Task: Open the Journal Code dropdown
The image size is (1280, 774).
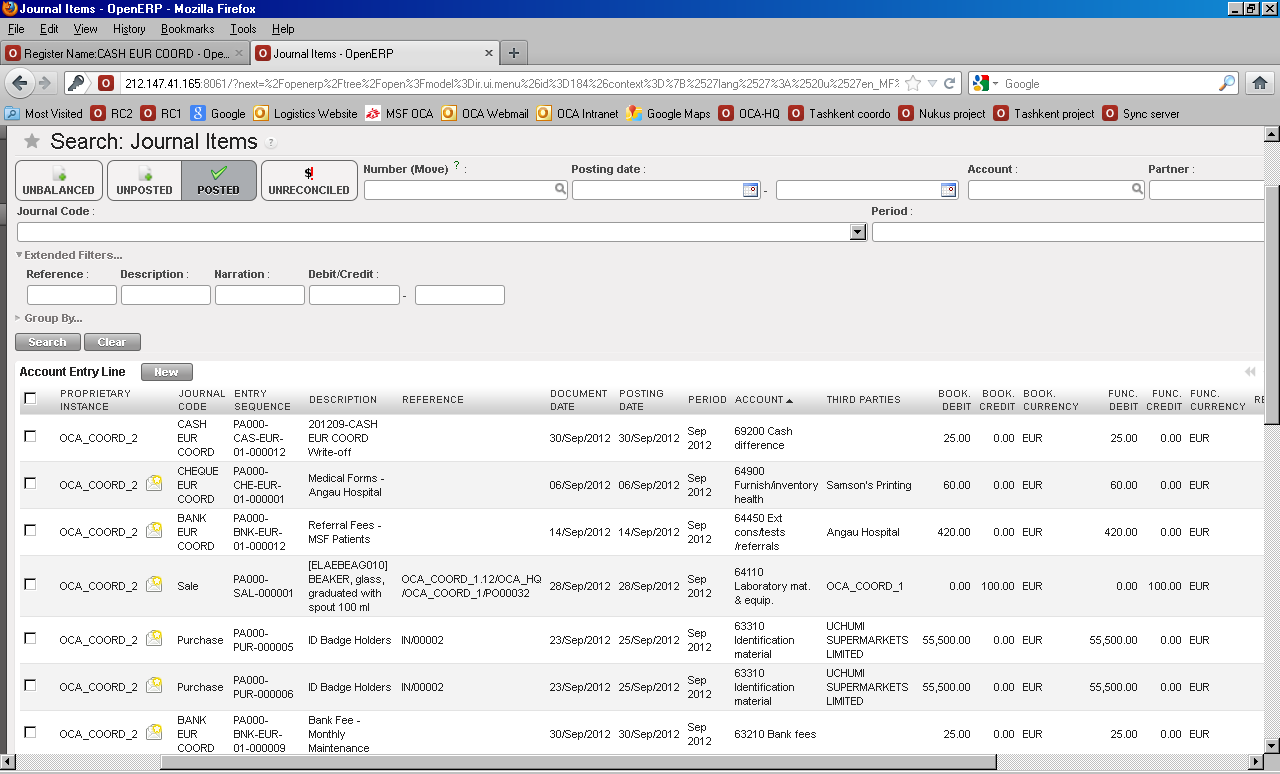Action: (x=857, y=232)
